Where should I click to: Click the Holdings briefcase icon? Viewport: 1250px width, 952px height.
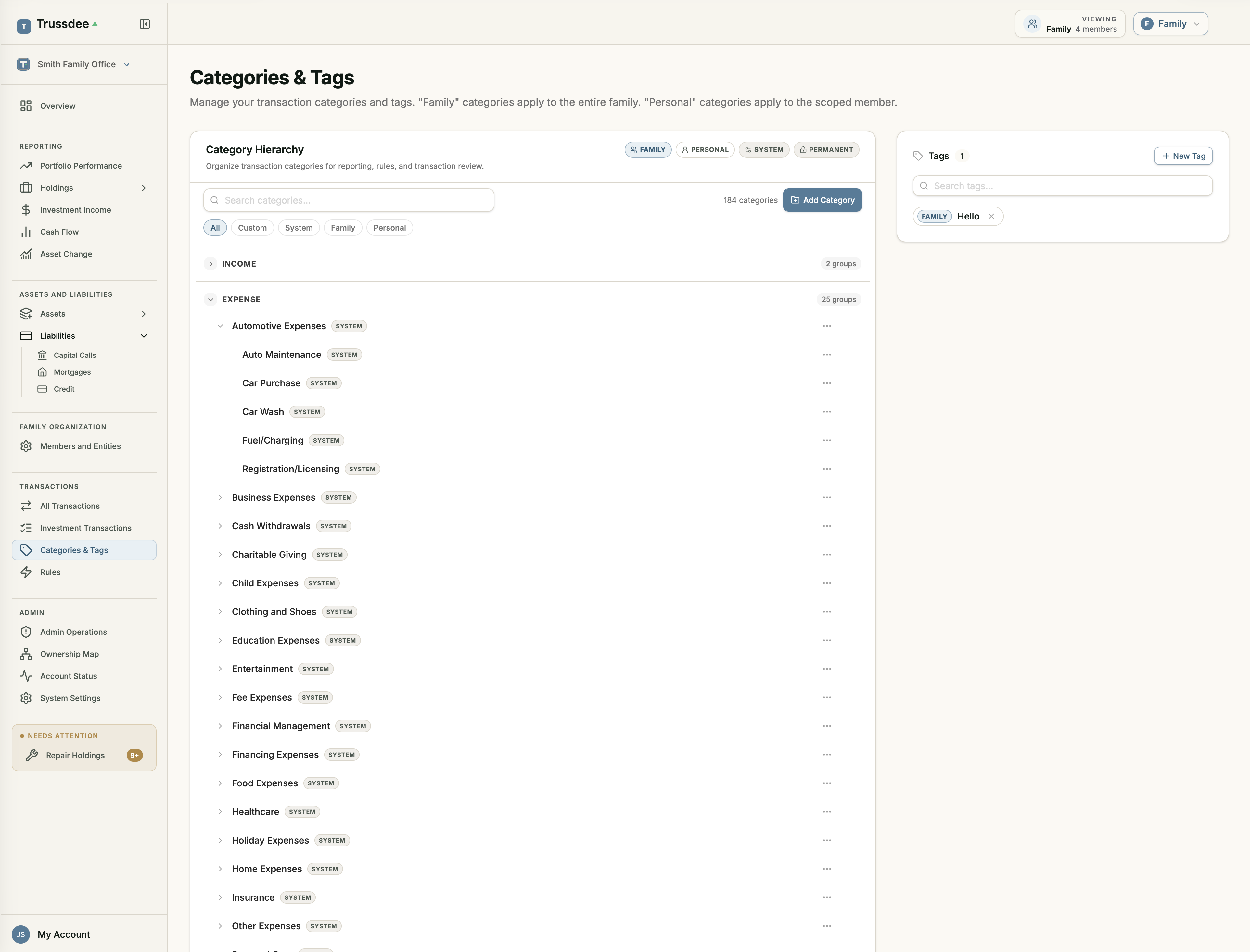(26, 188)
